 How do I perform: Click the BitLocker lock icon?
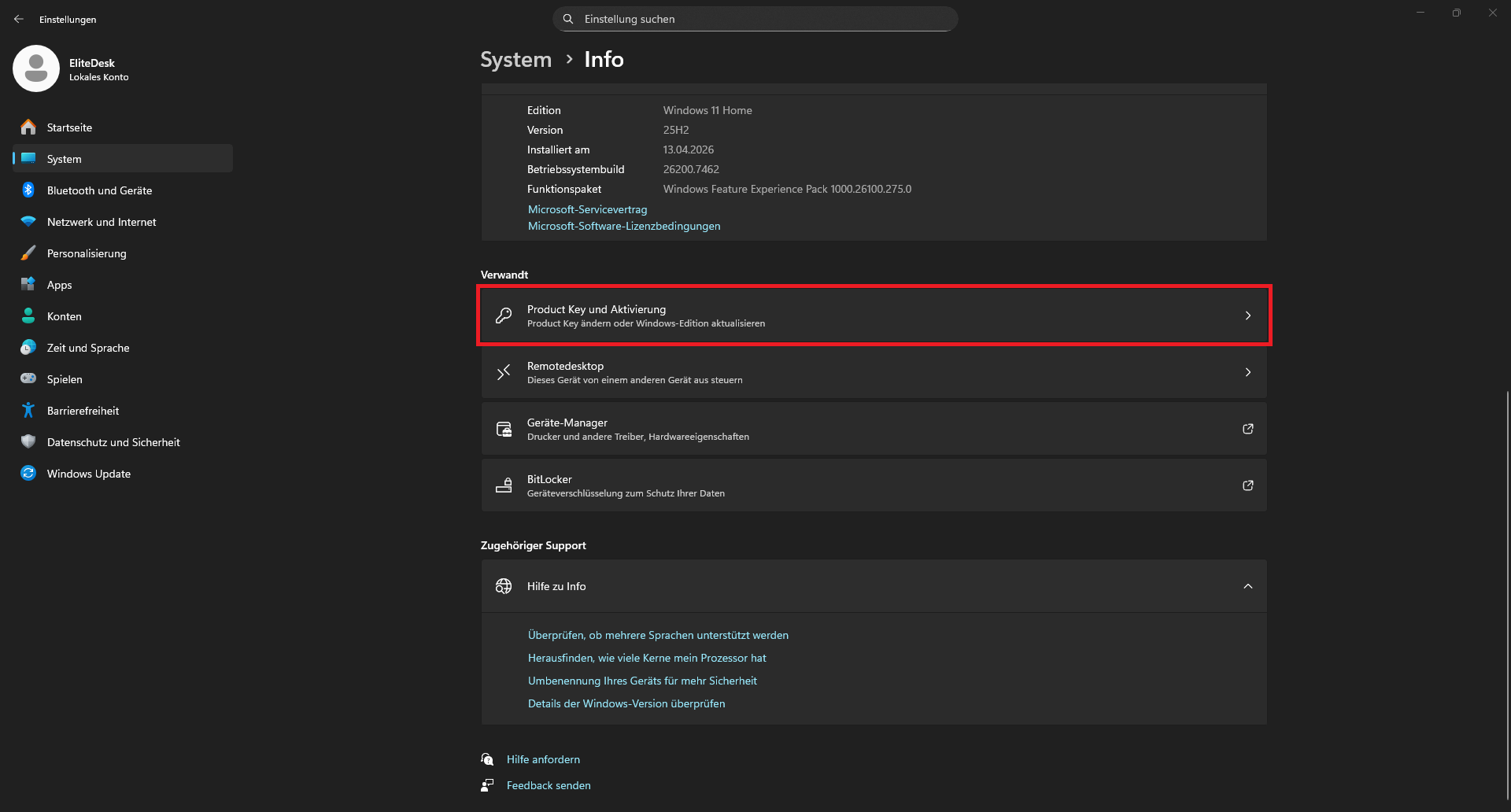[x=504, y=485]
